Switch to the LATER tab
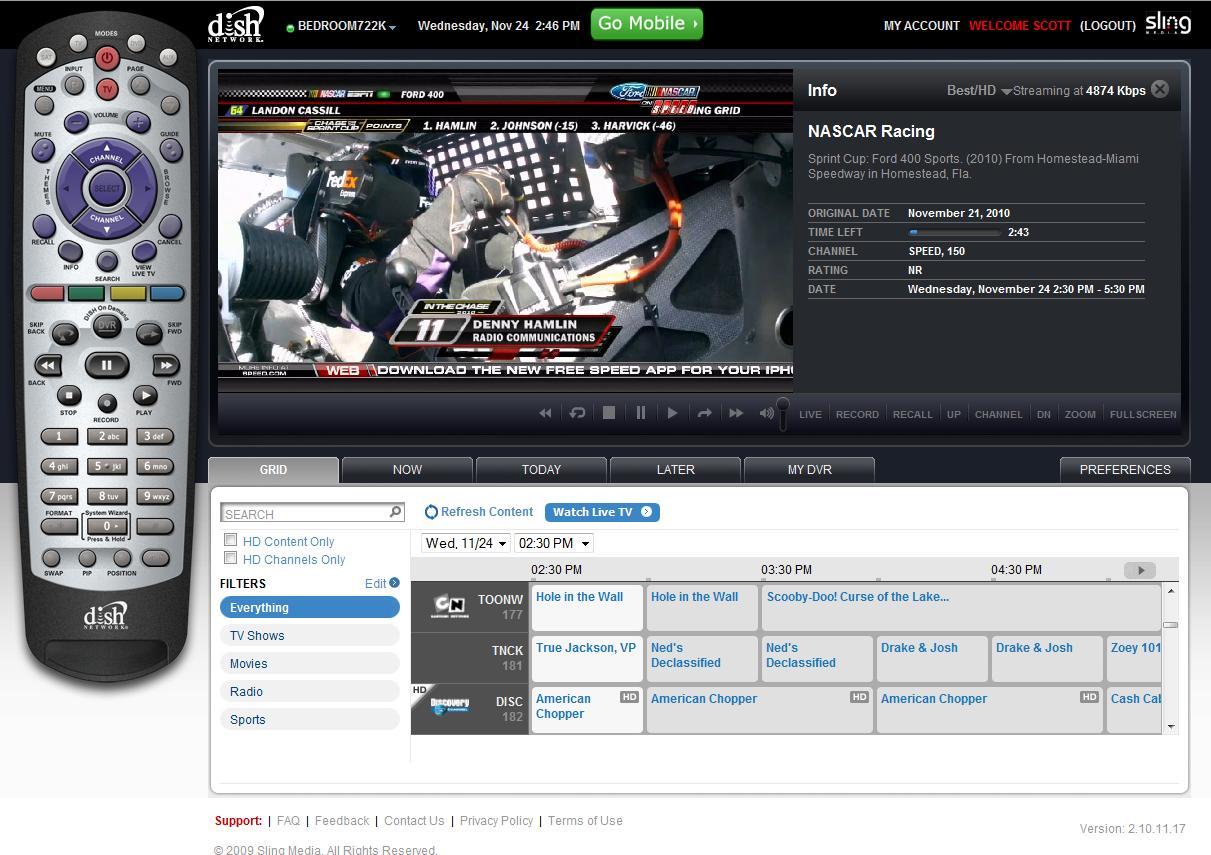Image resolution: width=1211 pixels, height=855 pixels. coord(675,469)
